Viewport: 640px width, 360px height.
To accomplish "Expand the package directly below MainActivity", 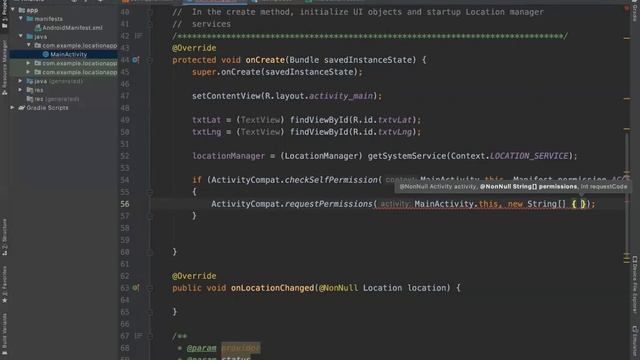I will [x=29, y=63].
